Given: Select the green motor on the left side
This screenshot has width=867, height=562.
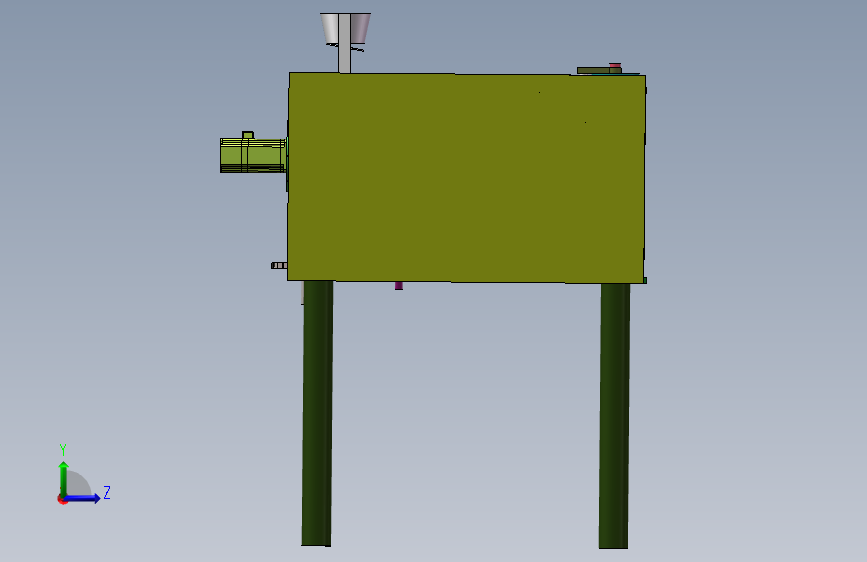Looking at the screenshot, I should coord(253,155).
